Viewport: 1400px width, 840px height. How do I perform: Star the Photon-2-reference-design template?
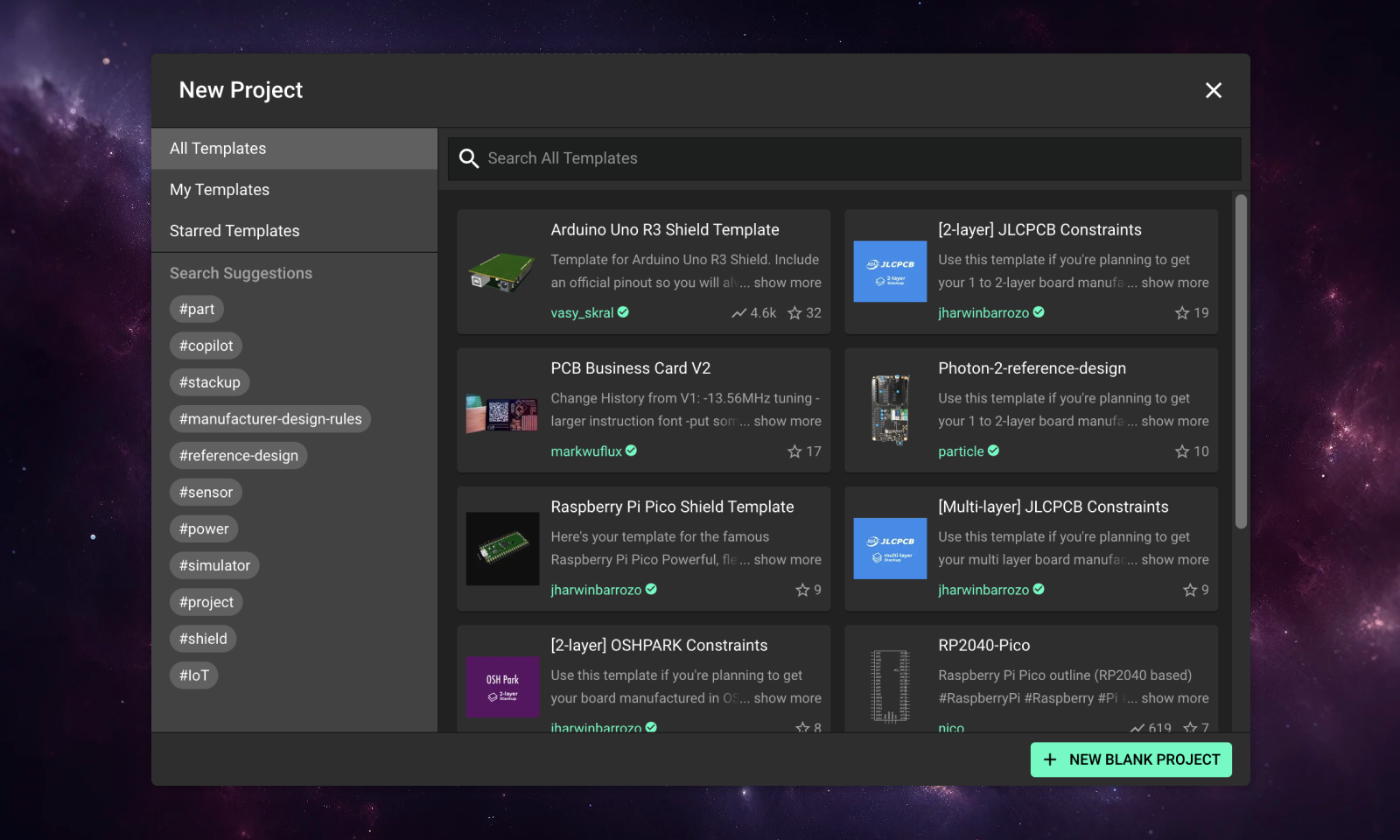pos(1182,451)
